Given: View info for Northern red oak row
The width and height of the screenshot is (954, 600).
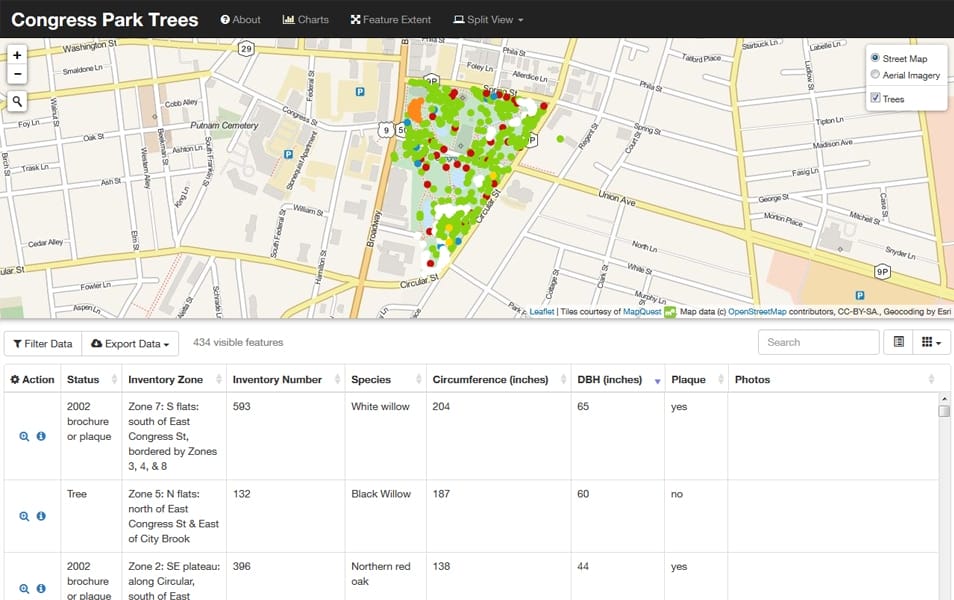Looking at the screenshot, I should [41, 588].
